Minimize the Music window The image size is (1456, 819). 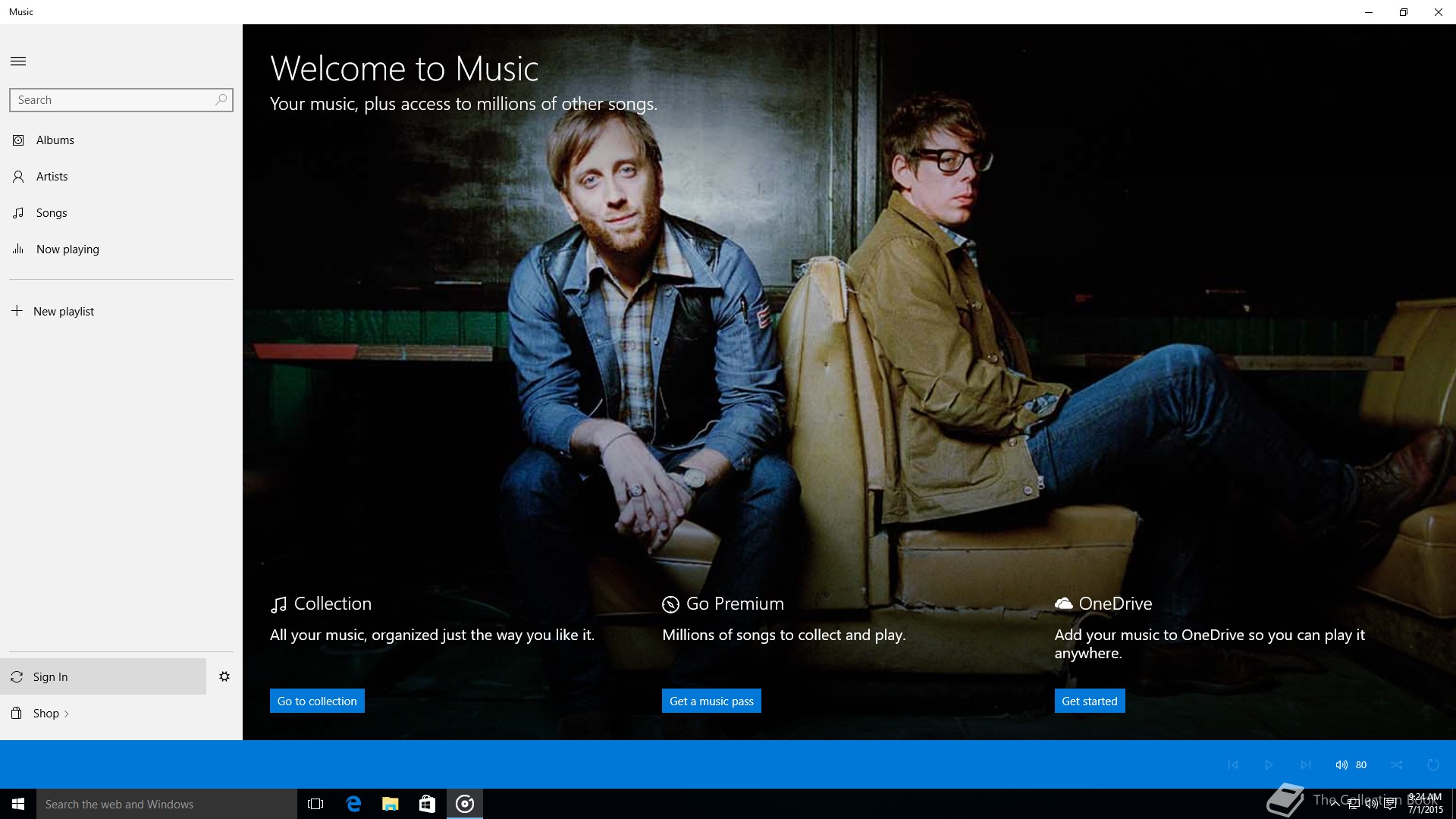coord(1369,12)
